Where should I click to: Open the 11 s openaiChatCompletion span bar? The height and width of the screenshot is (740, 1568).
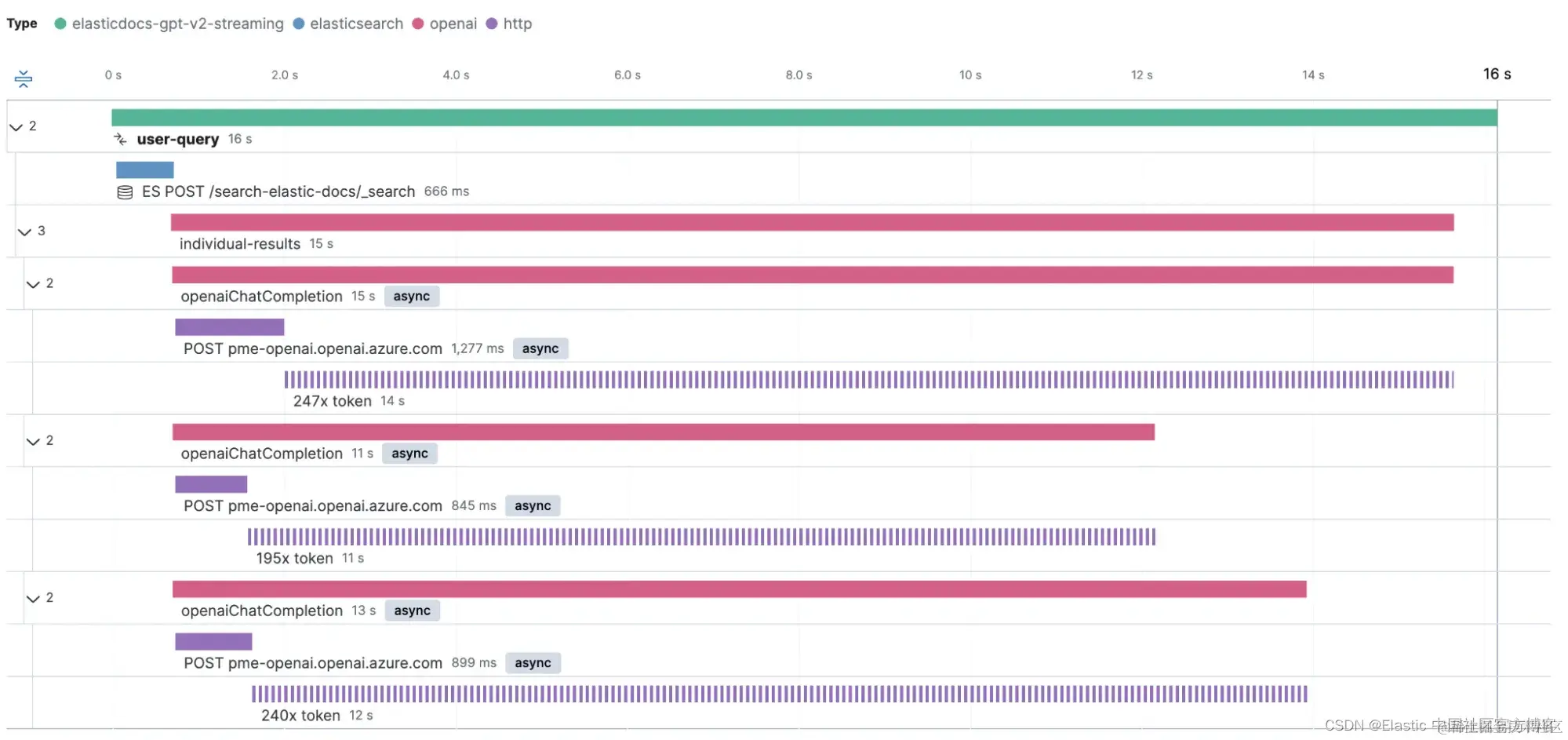coord(664,432)
